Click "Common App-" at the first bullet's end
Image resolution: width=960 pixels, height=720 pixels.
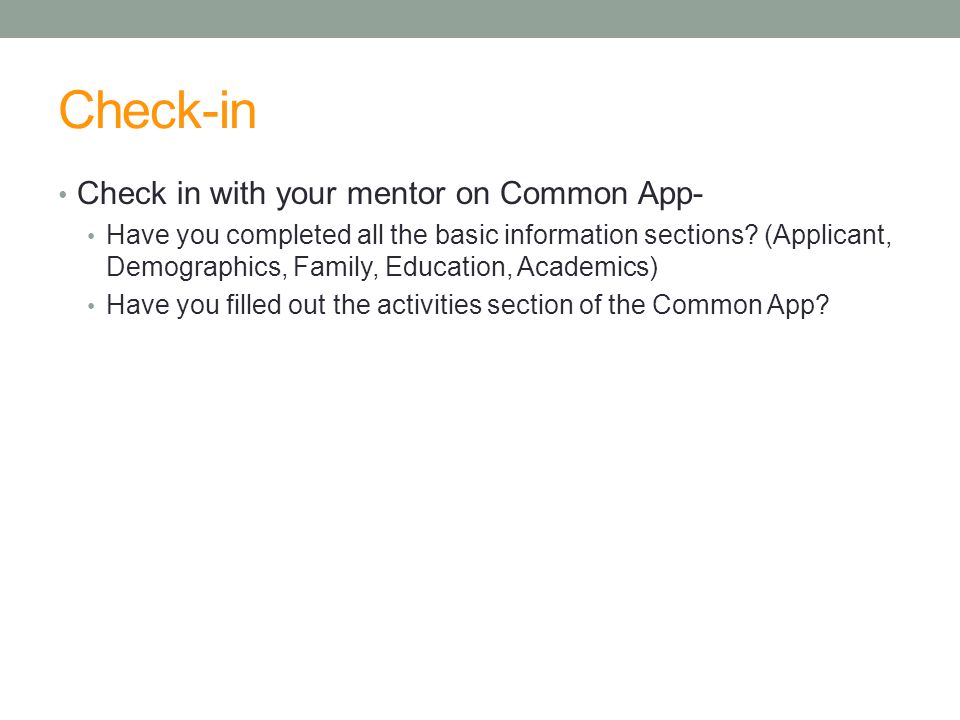601,195
